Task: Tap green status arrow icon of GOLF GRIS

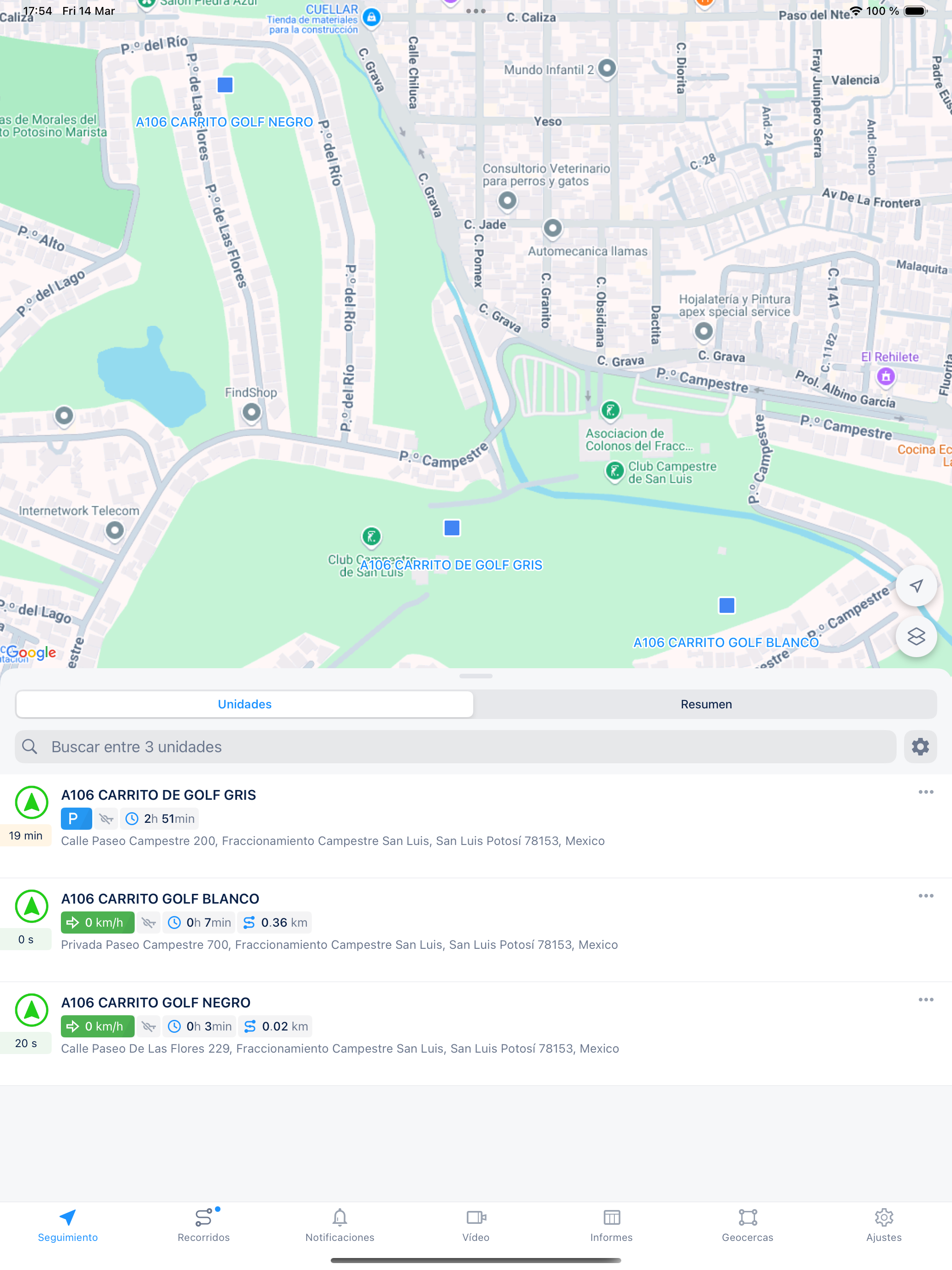Action: [31, 803]
